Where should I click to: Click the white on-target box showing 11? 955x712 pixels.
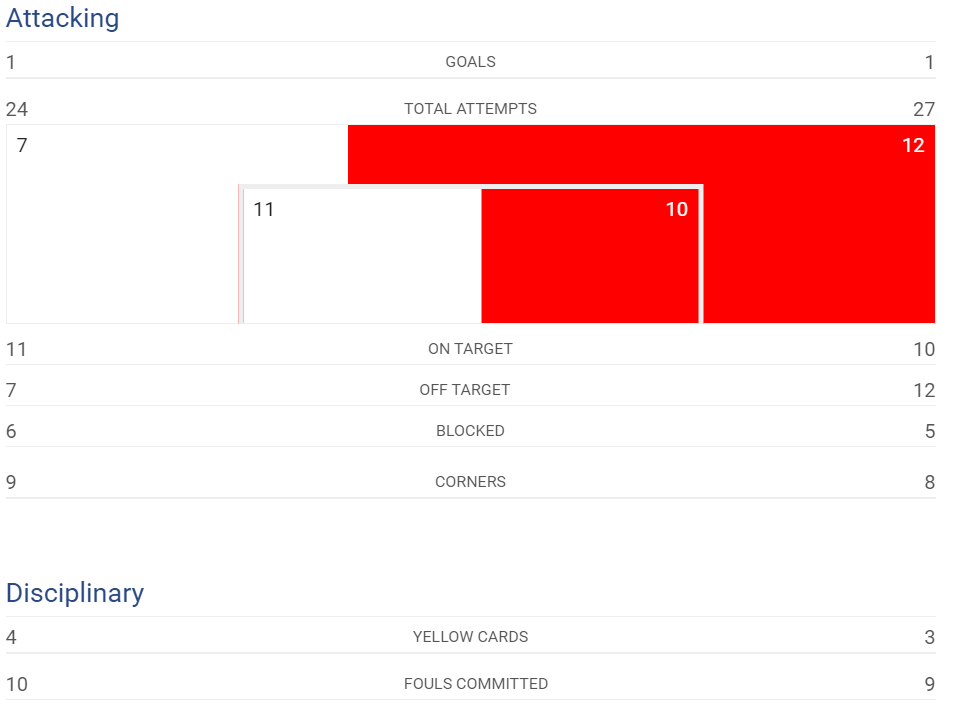pos(362,256)
